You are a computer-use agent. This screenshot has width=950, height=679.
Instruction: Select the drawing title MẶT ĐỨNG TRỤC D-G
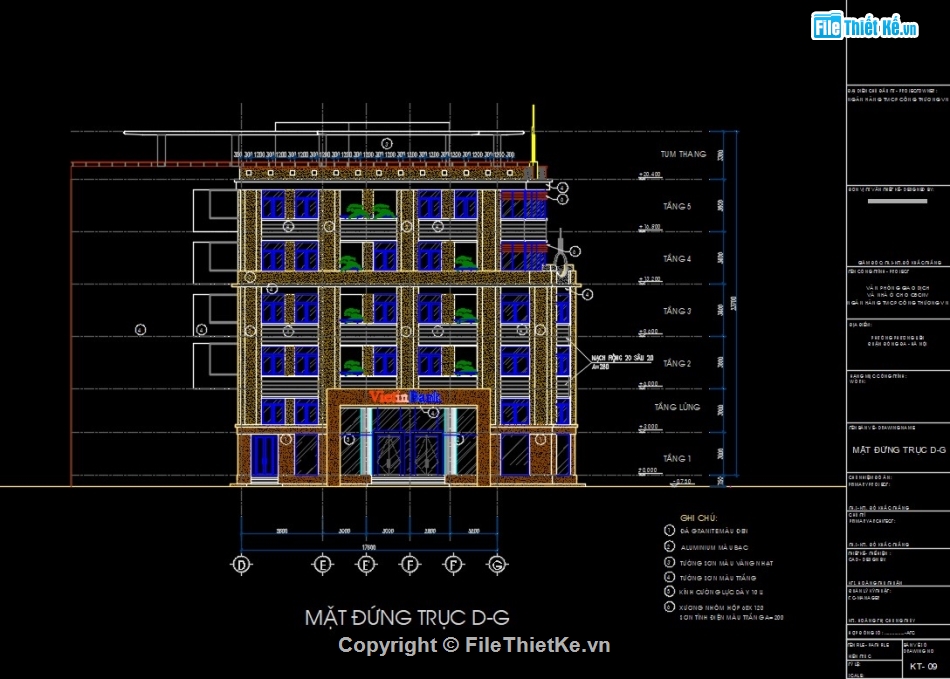[x=407, y=617]
